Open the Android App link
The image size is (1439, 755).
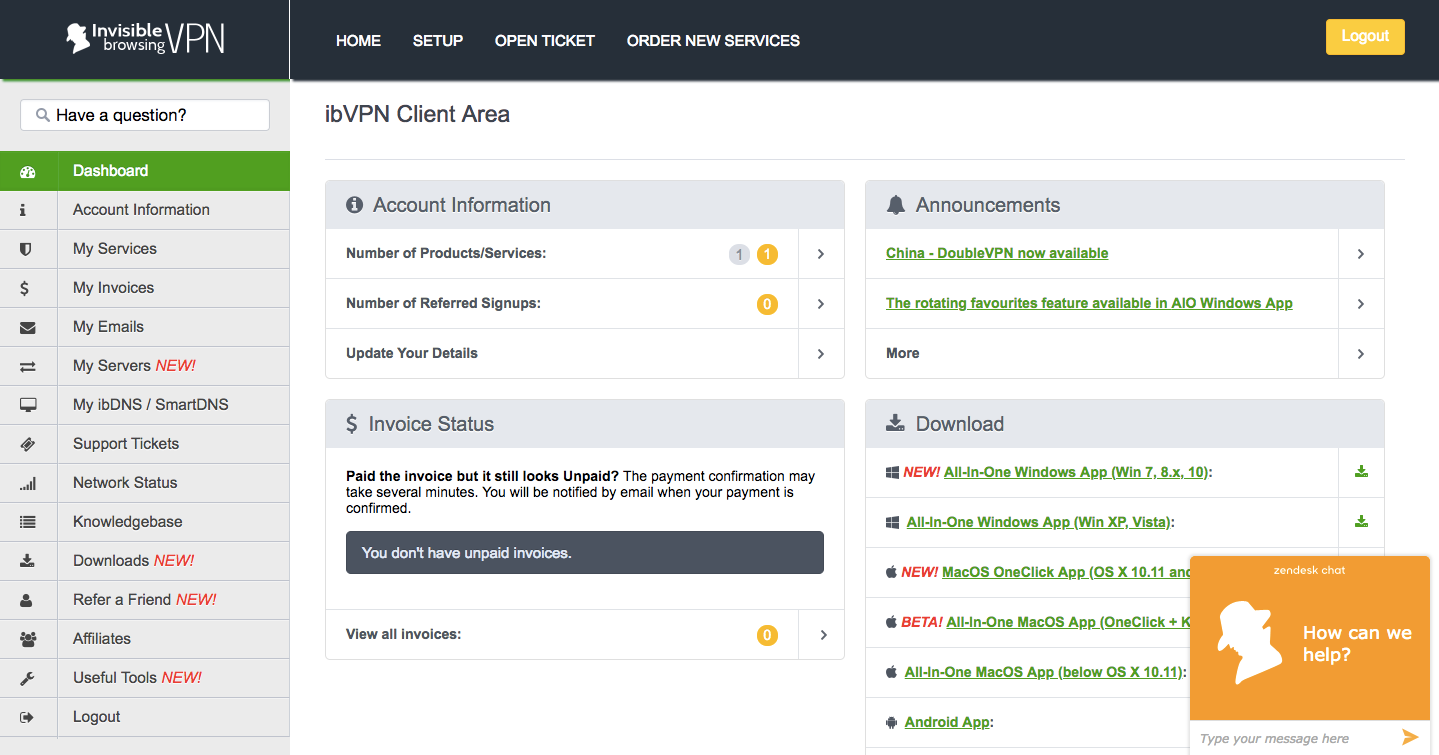click(947, 722)
